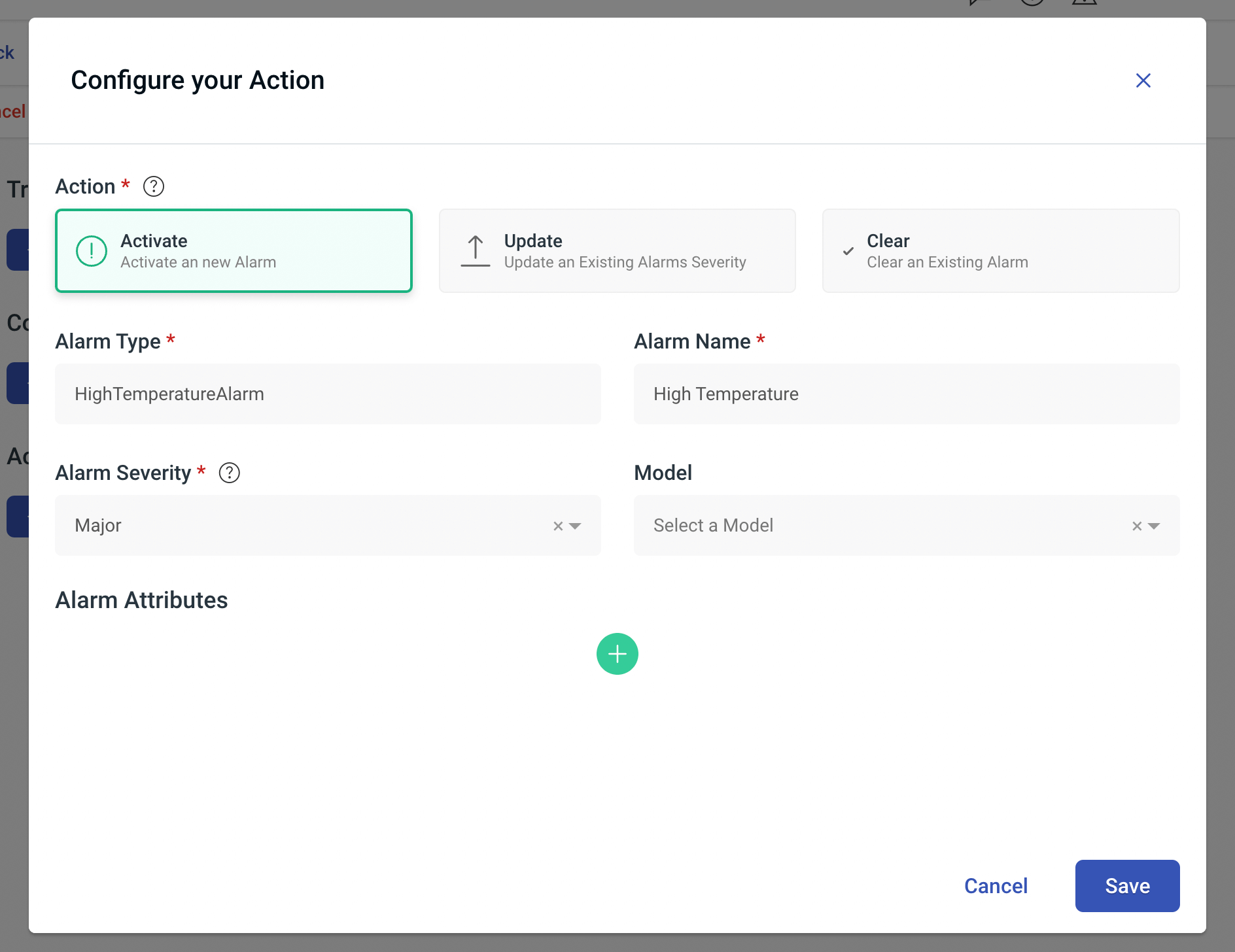This screenshot has width=1235, height=952.
Task: Select the Update action card
Action: click(x=617, y=250)
